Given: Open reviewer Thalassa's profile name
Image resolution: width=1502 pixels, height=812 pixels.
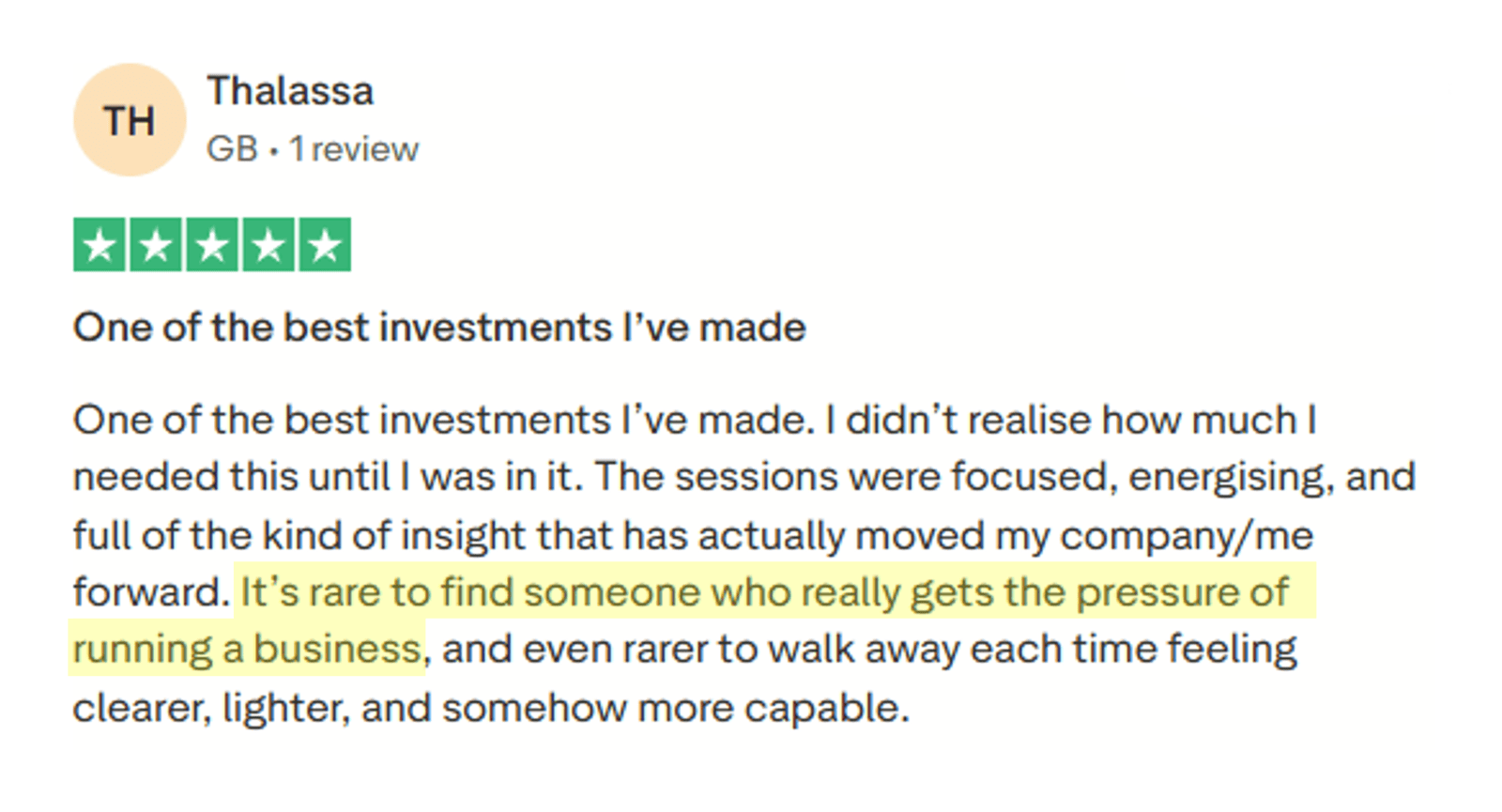Looking at the screenshot, I should point(290,92).
